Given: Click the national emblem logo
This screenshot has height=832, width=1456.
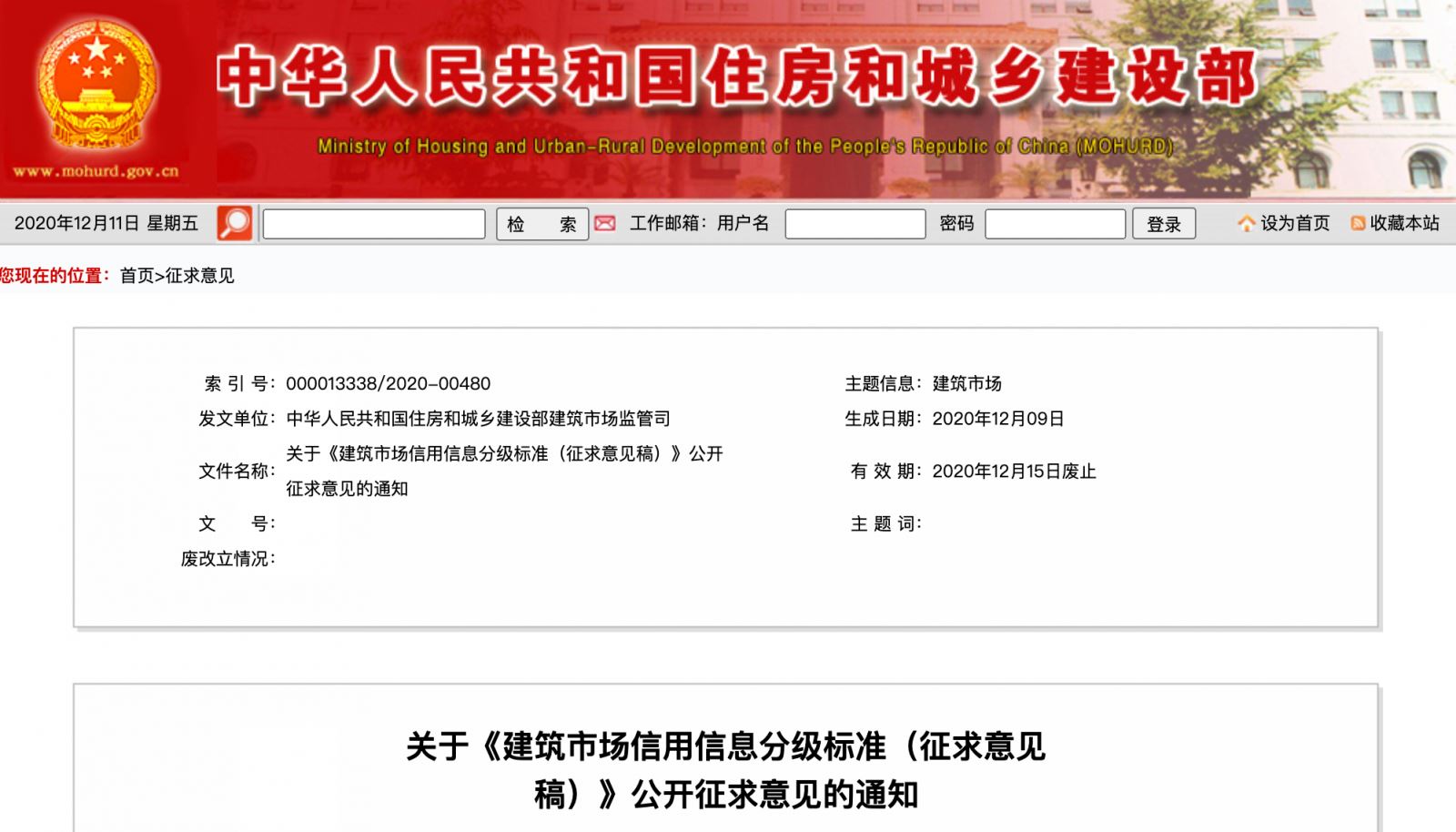Looking at the screenshot, I should click(x=96, y=86).
